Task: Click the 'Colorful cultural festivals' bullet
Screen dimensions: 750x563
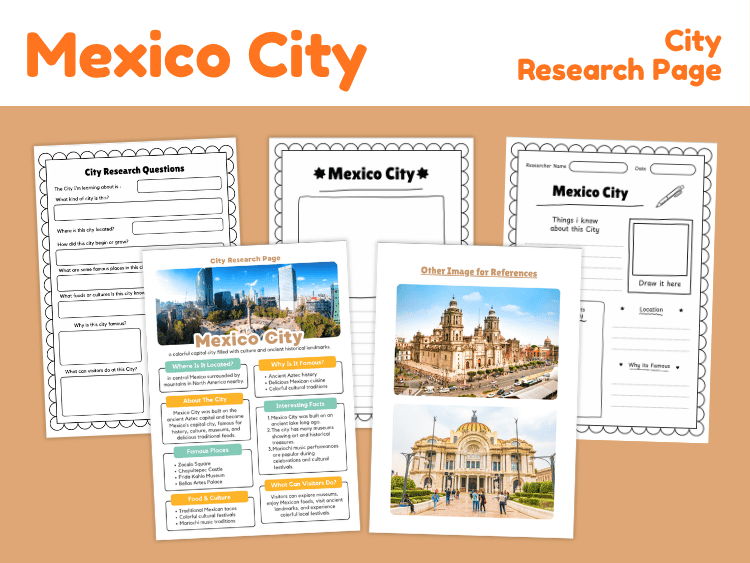Action: 207,516
